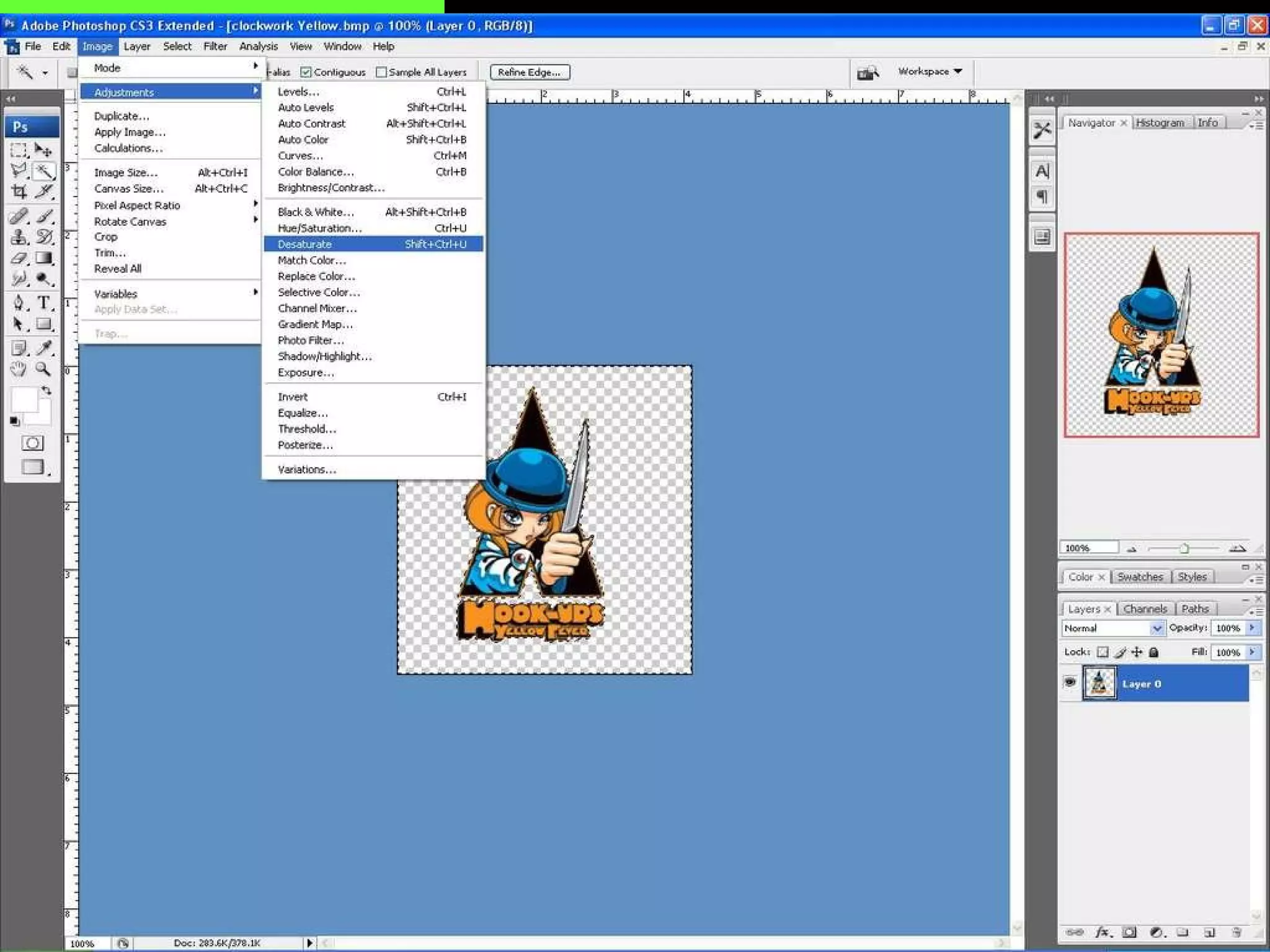This screenshot has height=952, width=1270.
Task: Open the layer Opacity slider arrow
Action: [1252, 628]
